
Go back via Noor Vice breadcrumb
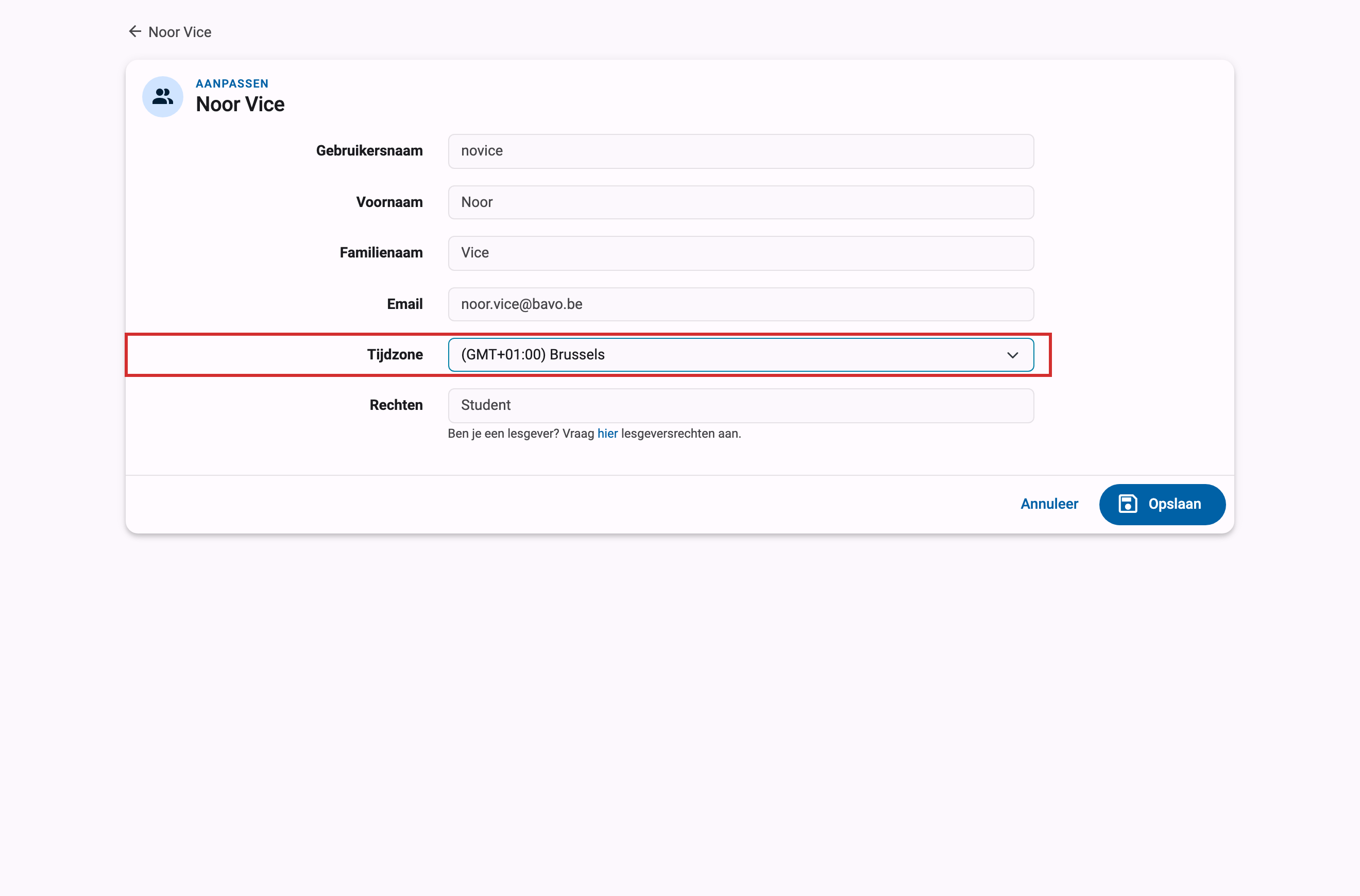pyautogui.click(x=170, y=32)
